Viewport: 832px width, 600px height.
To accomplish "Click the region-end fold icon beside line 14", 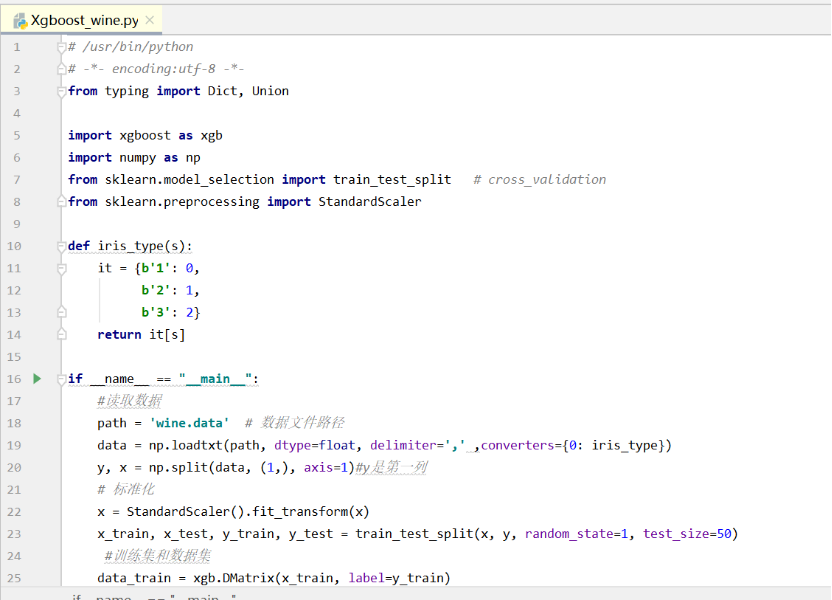I will pos(60,334).
